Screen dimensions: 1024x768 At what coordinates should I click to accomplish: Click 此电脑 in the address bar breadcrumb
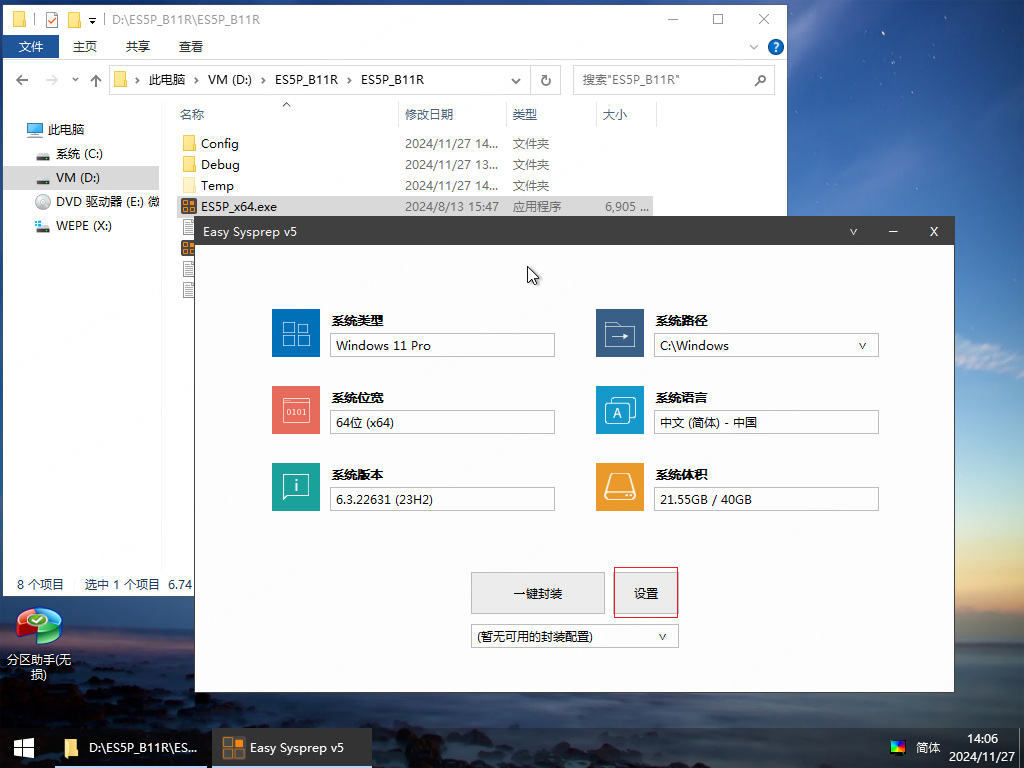coord(167,80)
